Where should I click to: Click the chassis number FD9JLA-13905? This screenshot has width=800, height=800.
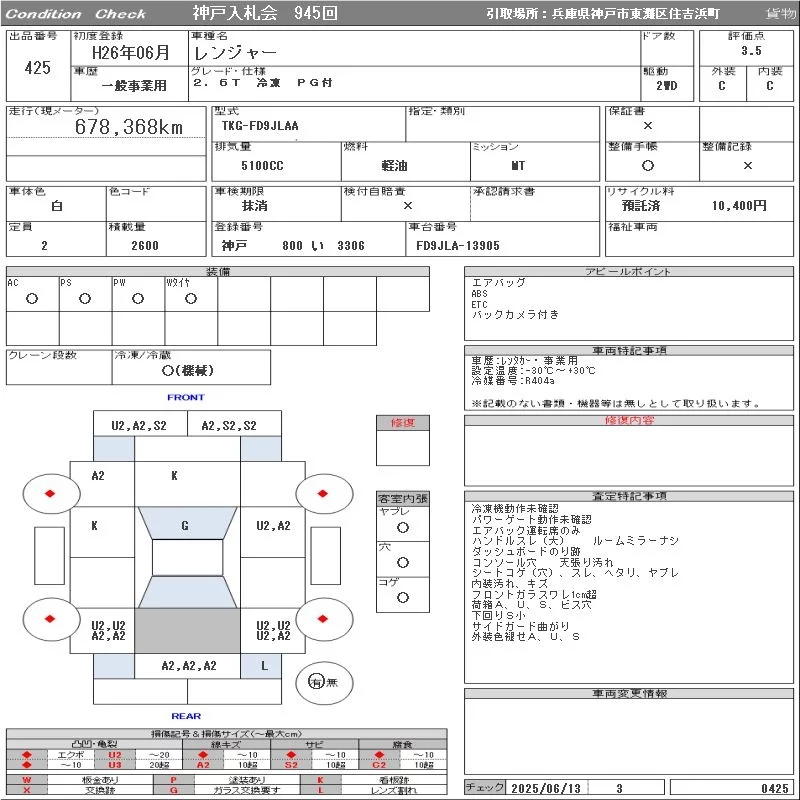coord(458,245)
